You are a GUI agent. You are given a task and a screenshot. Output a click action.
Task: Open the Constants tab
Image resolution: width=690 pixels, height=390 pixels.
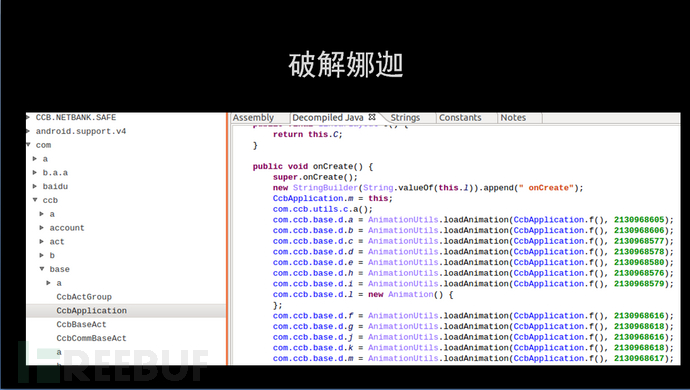point(460,118)
